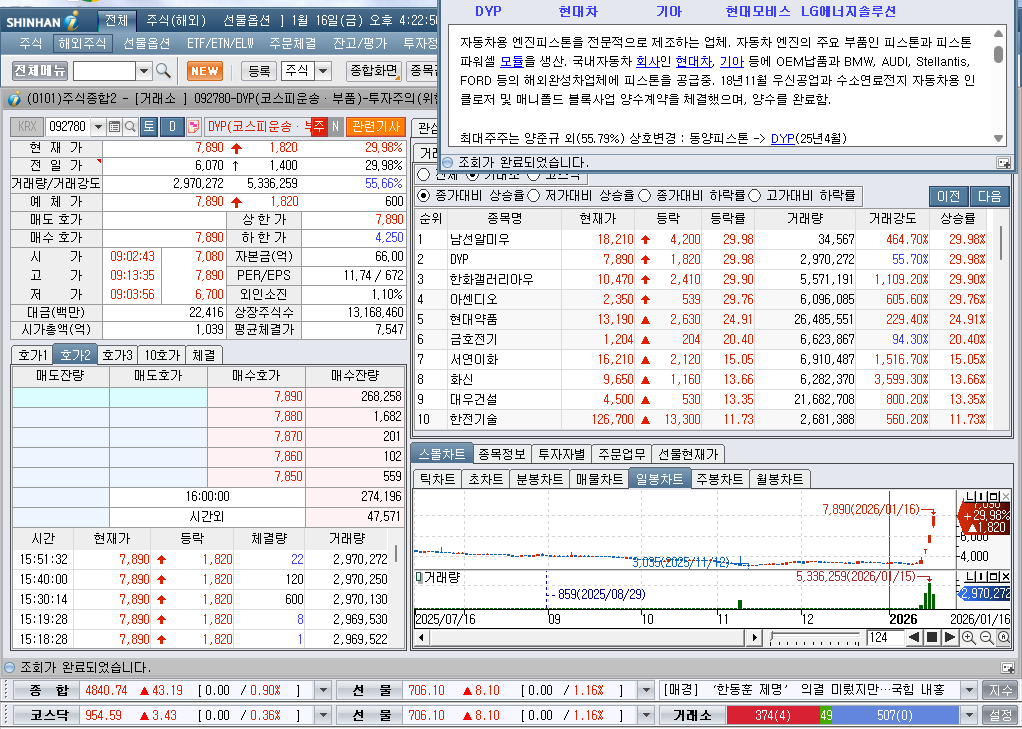
Task: Click the stock search magnifier beside code 092780
Action: [x=130, y=126]
